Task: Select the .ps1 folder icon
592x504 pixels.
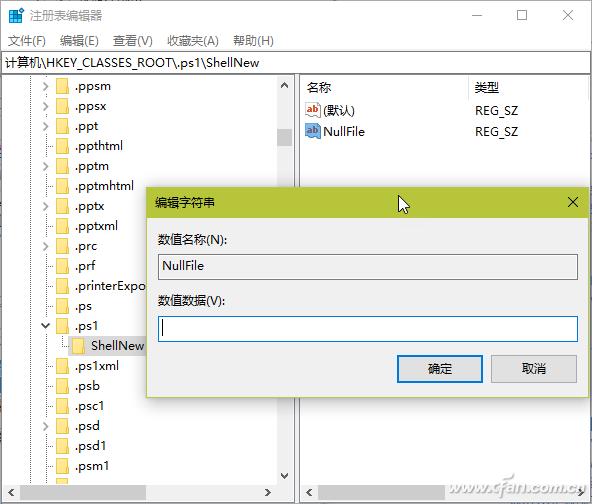Action: pyautogui.click(x=62, y=326)
